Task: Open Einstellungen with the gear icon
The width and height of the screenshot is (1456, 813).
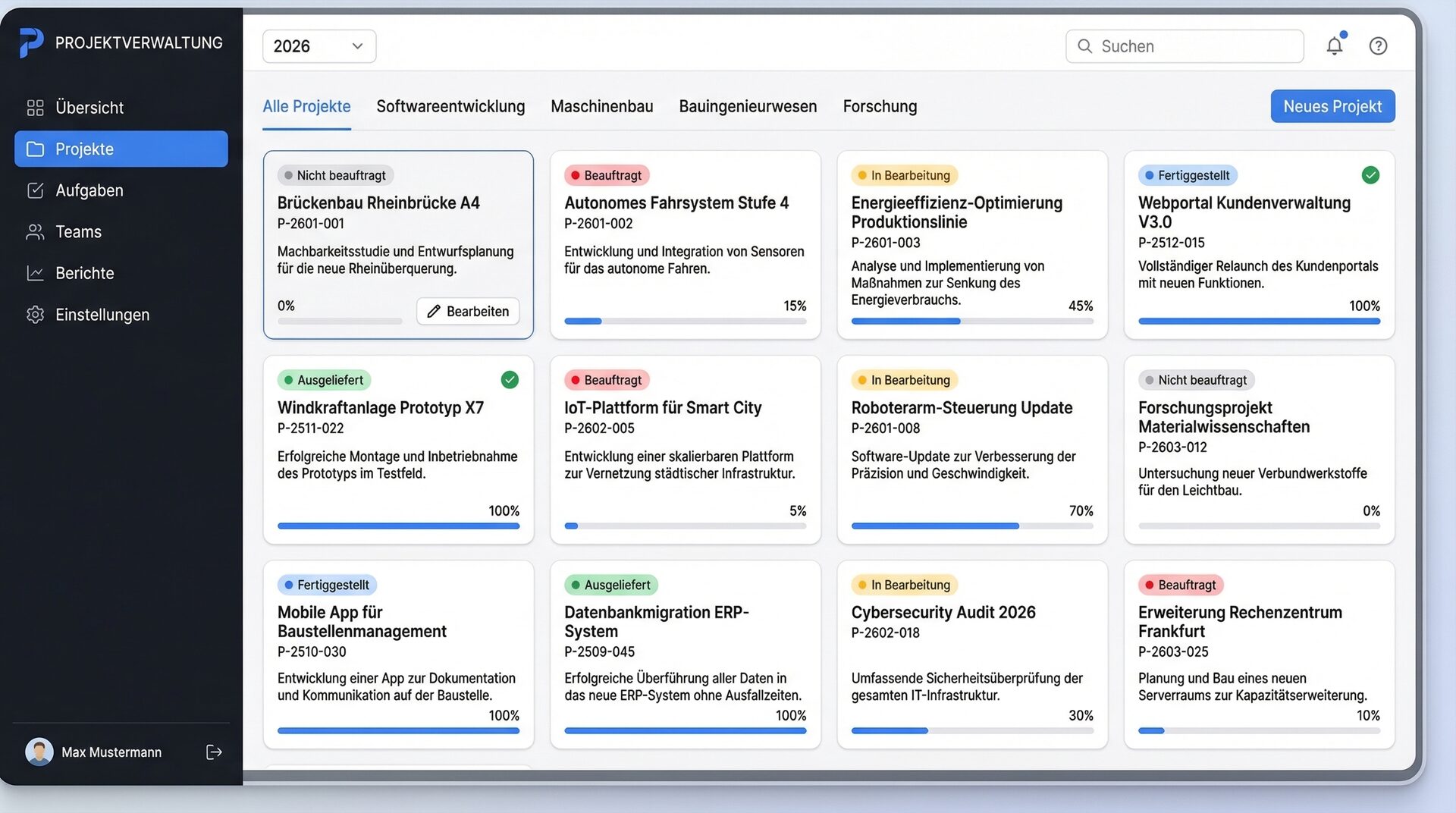Action: [x=35, y=314]
